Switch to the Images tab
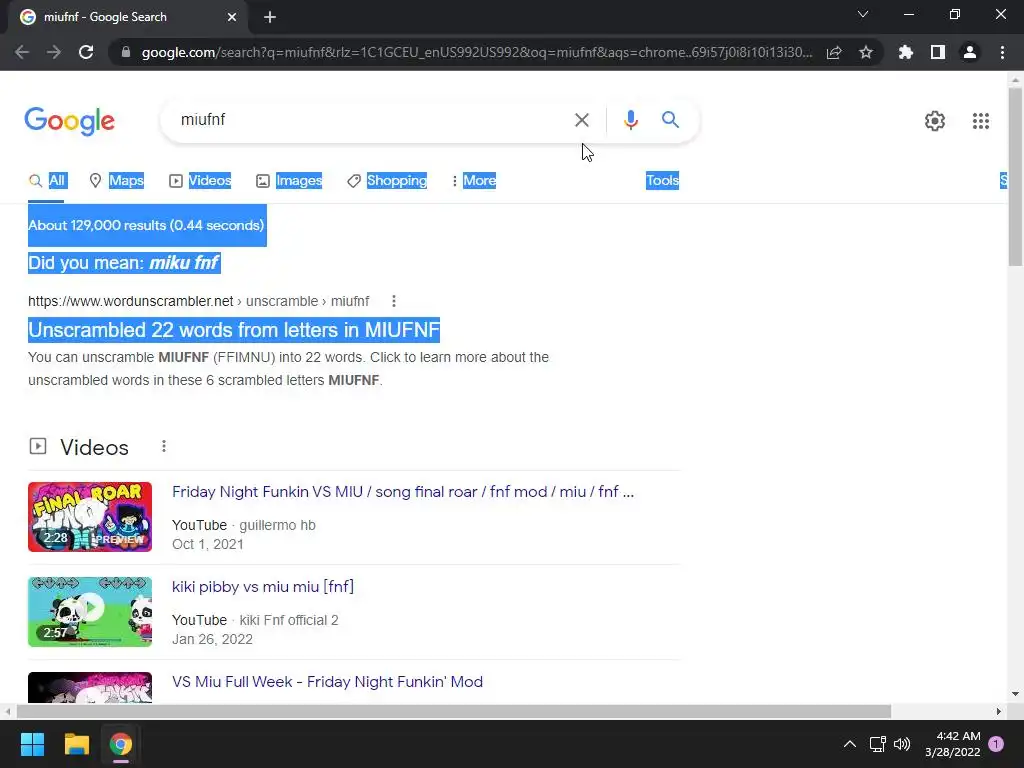 [289, 181]
